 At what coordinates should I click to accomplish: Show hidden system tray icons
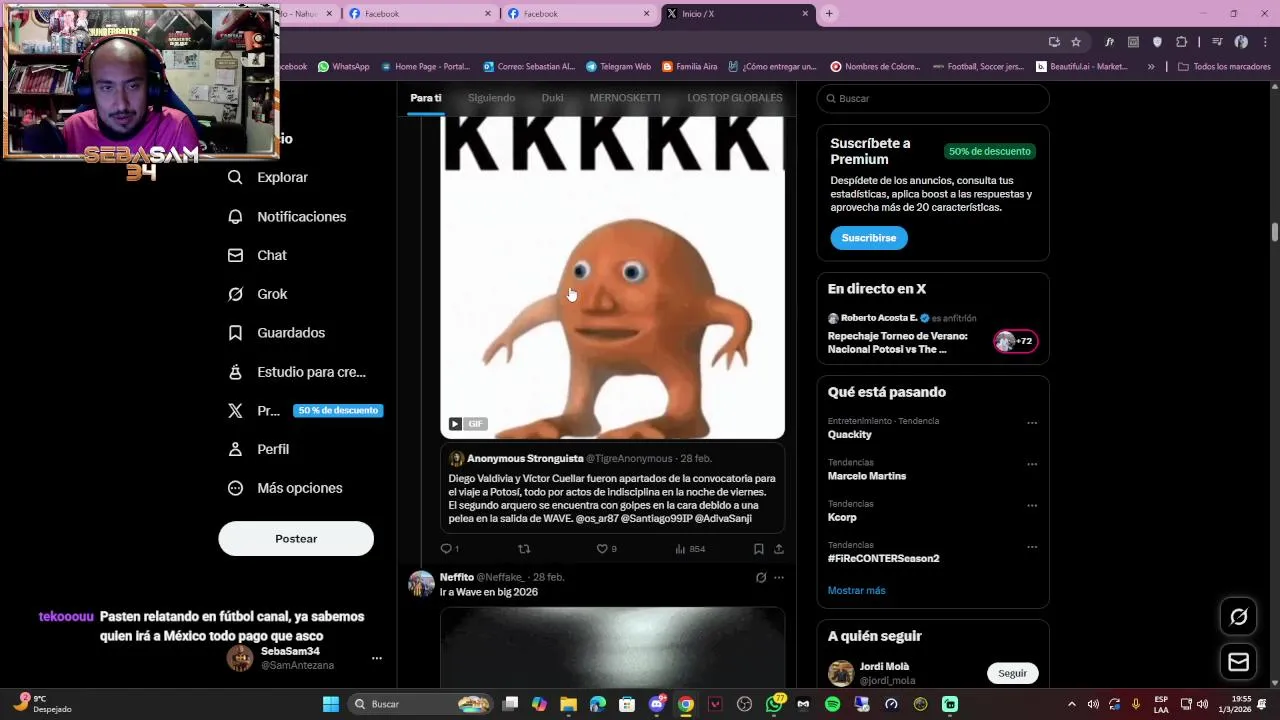point(1071,704)
